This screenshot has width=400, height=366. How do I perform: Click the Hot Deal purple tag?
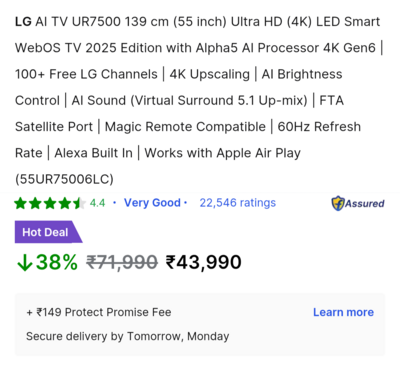pyautogui.click(x=48, y=232)
